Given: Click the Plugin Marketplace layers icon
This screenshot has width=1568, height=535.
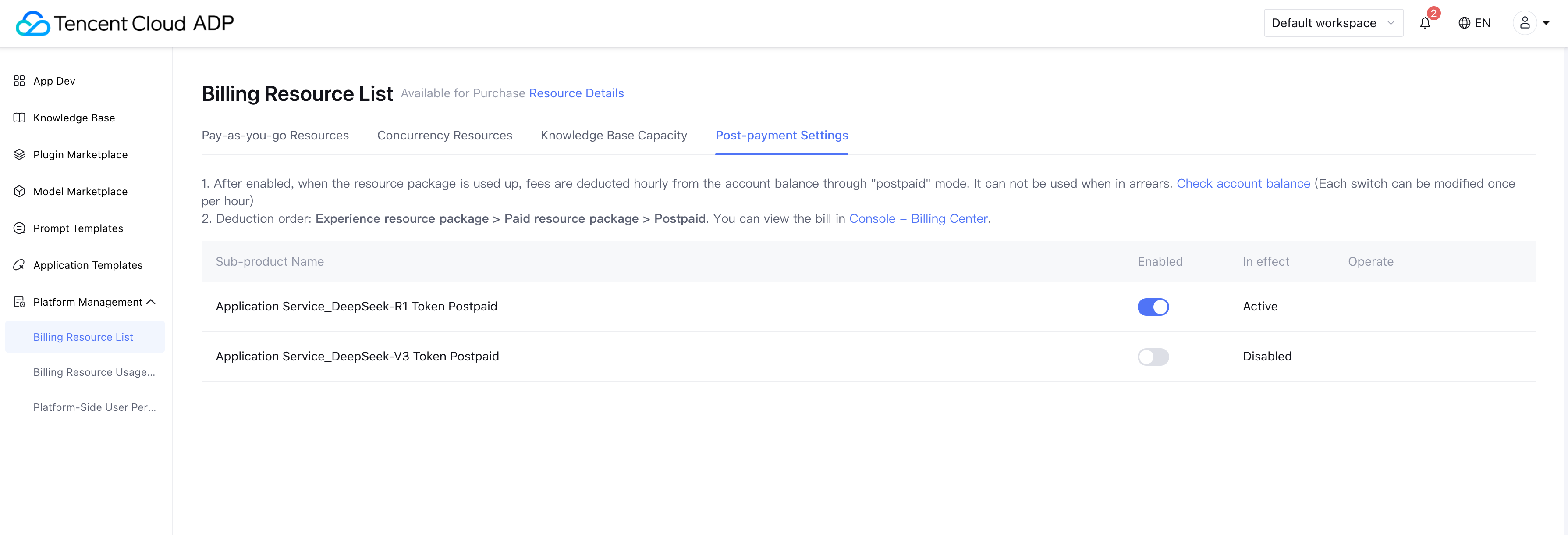Looking at the screenshot, I should click(x=19, y=155).
